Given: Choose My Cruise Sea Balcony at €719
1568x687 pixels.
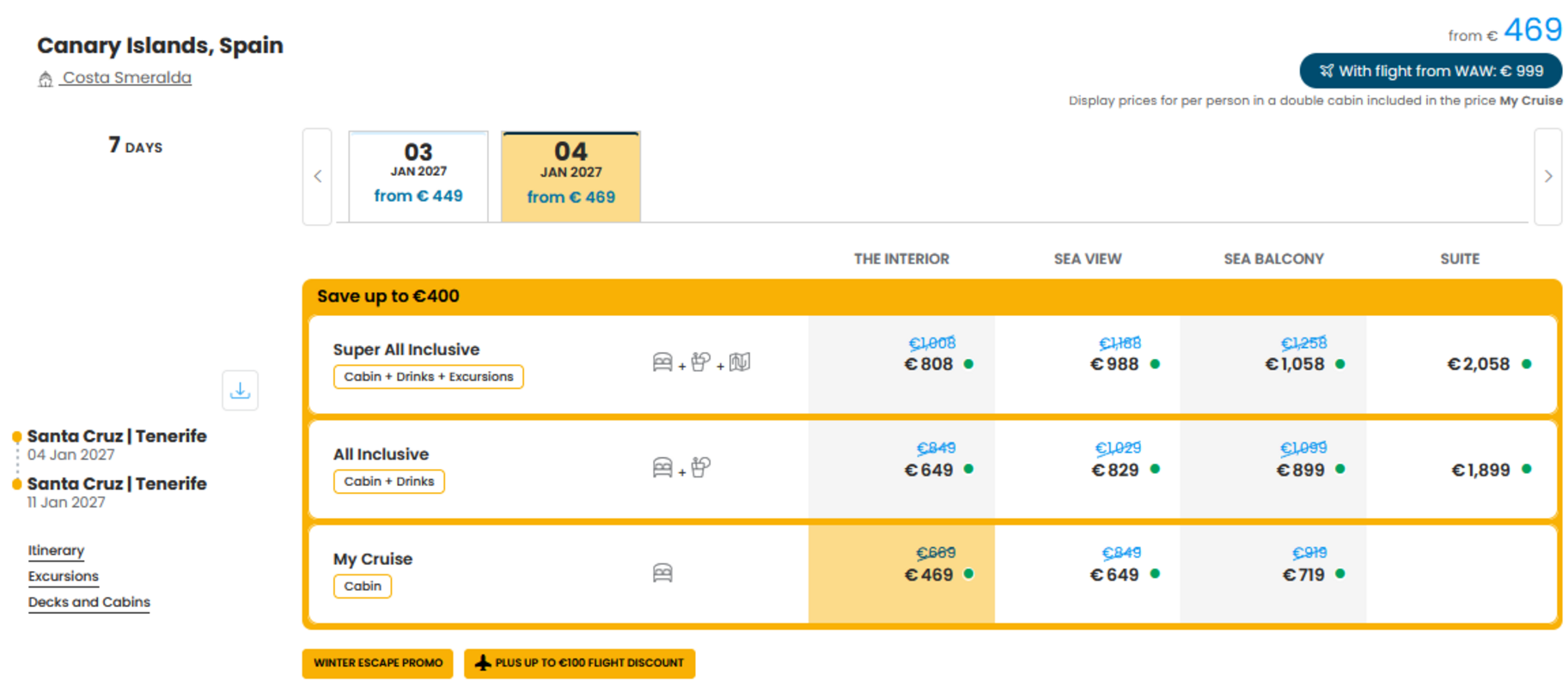Looking at the screenshot, I should pos(1273,575).
